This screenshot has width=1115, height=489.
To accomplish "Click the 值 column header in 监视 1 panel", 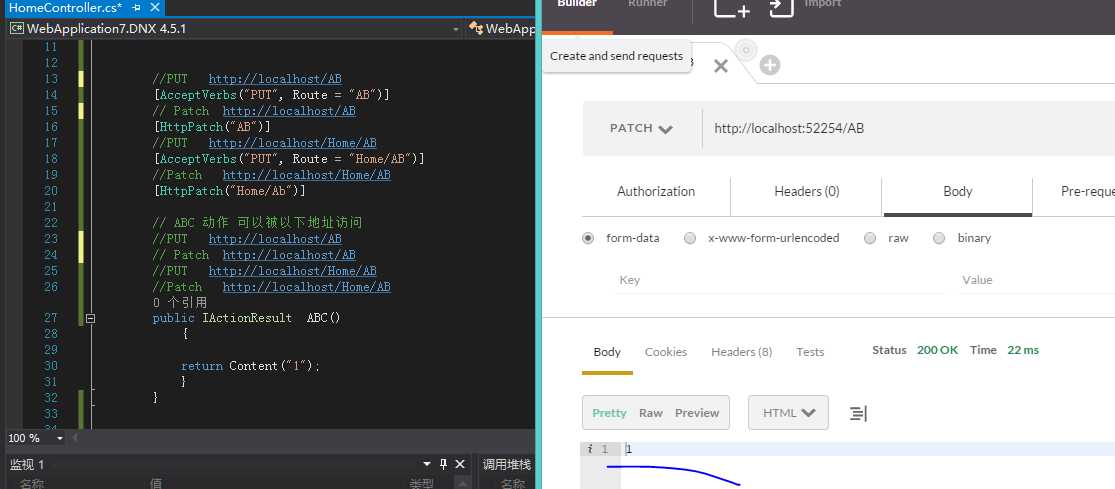I will click(x=155, y=484).
